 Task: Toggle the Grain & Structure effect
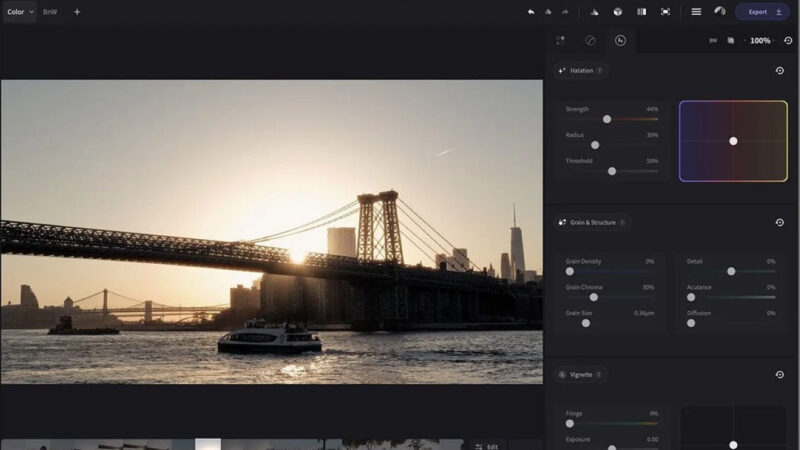562,222
